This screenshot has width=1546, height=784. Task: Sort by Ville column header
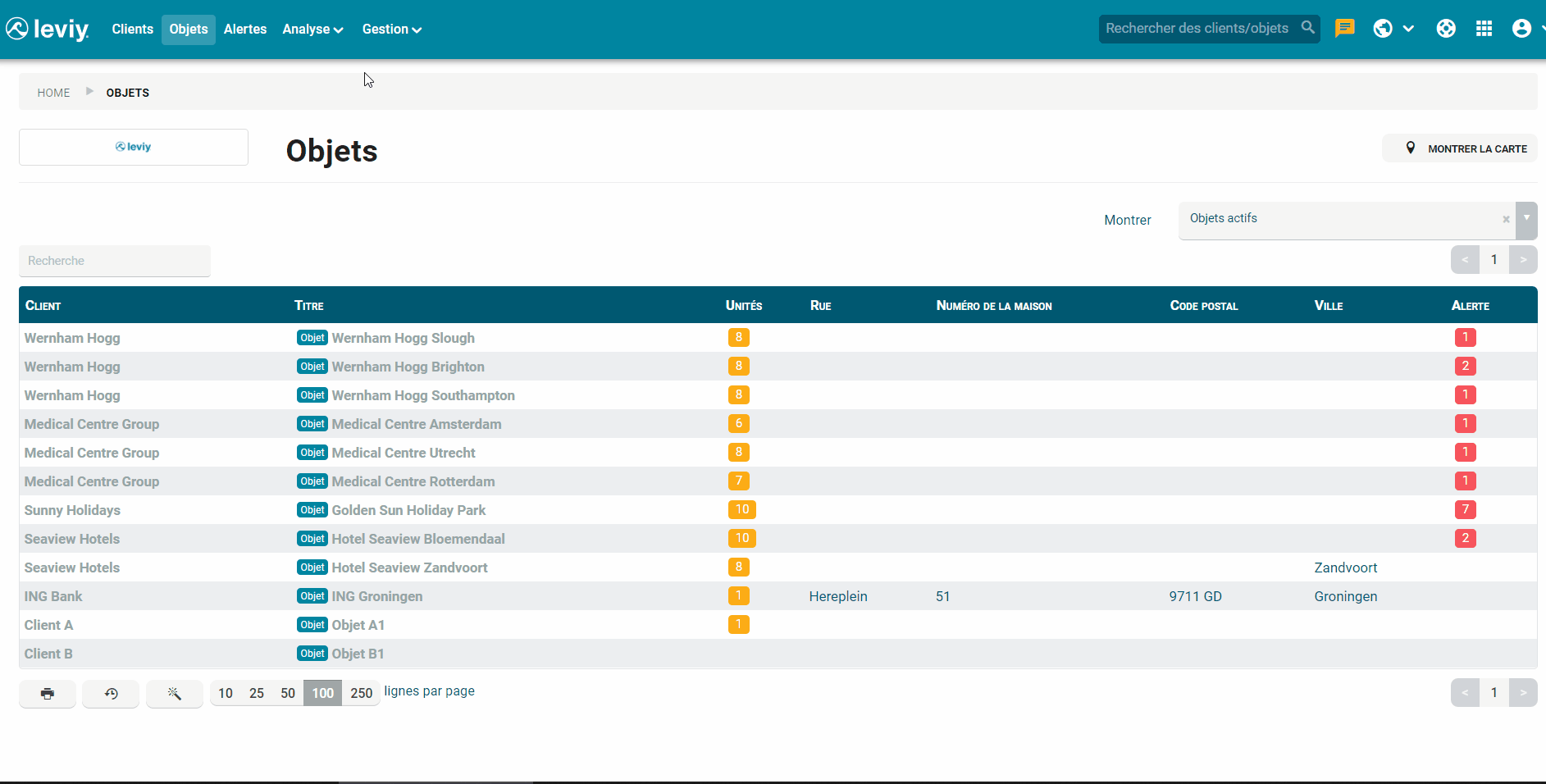pyautogui.click(x=1329, y=306)
